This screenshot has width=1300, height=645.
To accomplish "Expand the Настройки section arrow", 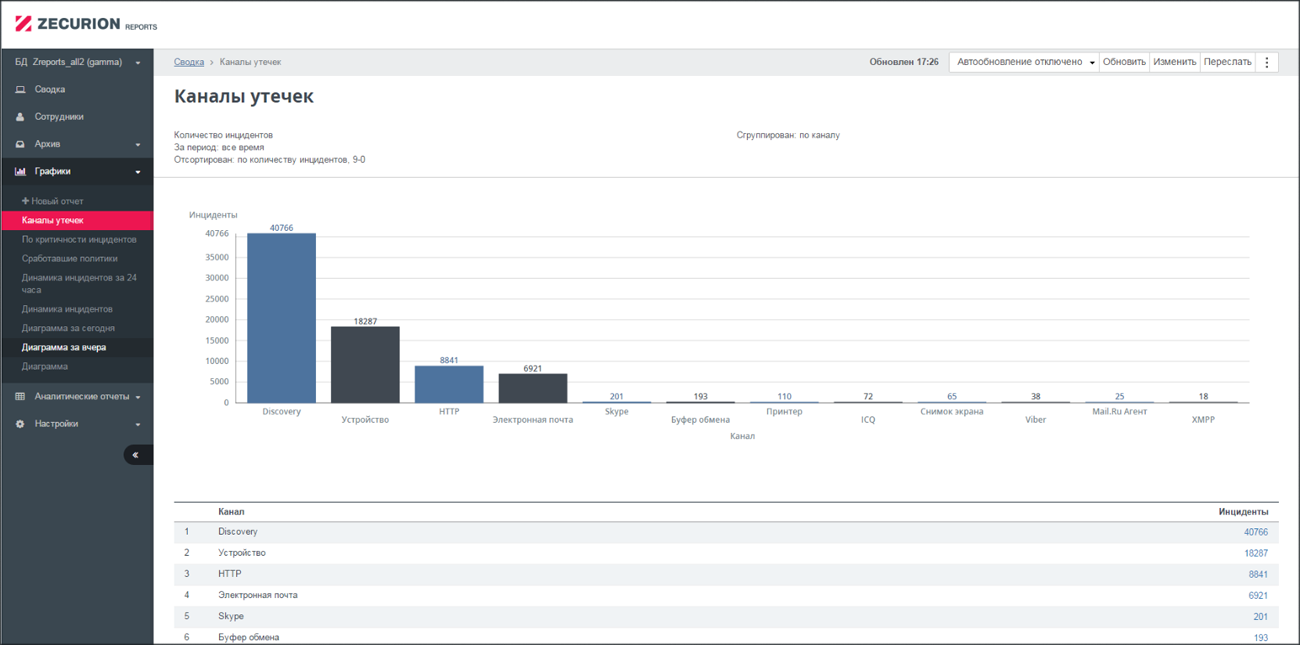I will tap(138, 425).
